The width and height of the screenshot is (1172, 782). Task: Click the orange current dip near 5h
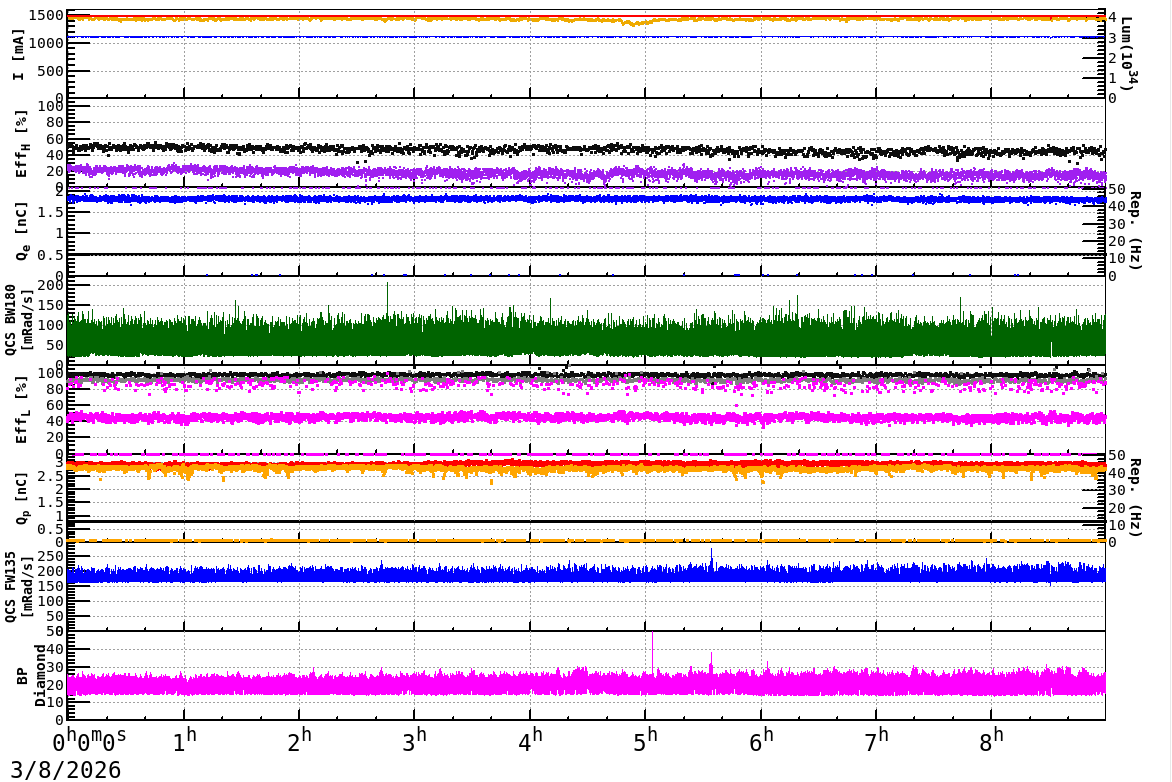(635, 23)
